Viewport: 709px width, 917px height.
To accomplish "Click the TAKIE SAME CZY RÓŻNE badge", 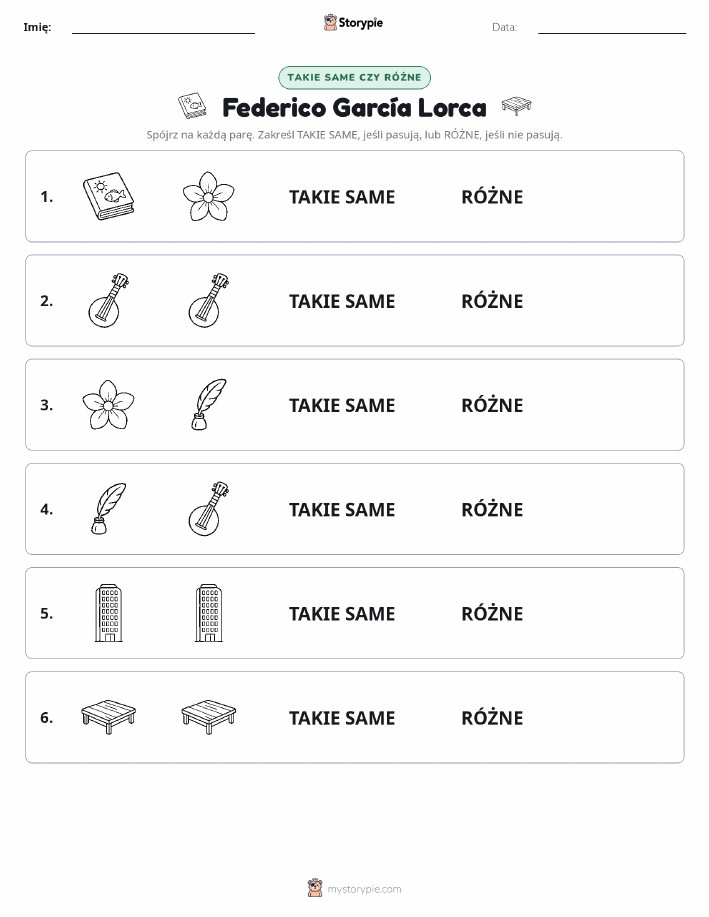I will (x=354, y=77).
